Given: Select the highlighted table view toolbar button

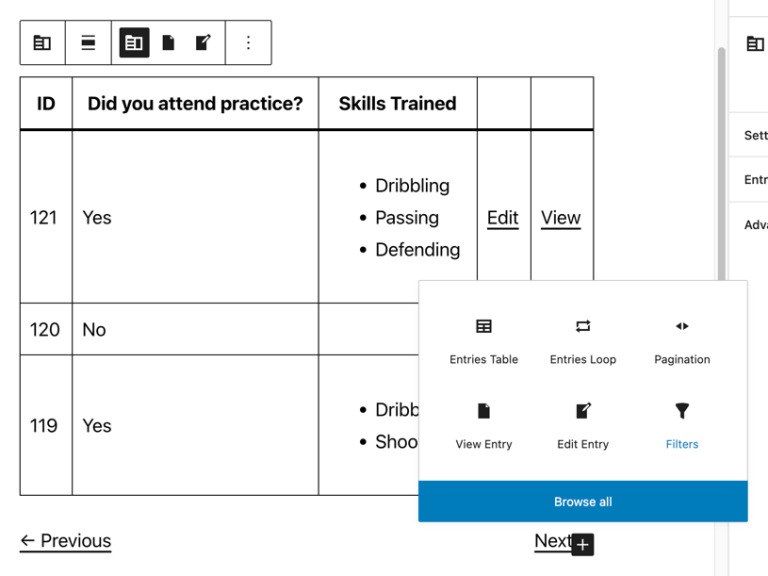Looking at the screenshot, I should [134, 43].
